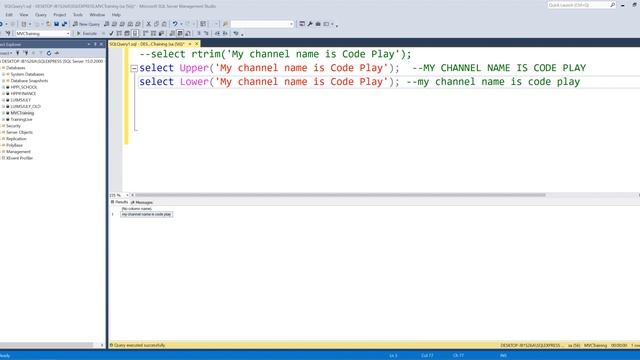640x360 pixels.
Task: Click the Properties wrench icon
Action: (x=309, y=24)
